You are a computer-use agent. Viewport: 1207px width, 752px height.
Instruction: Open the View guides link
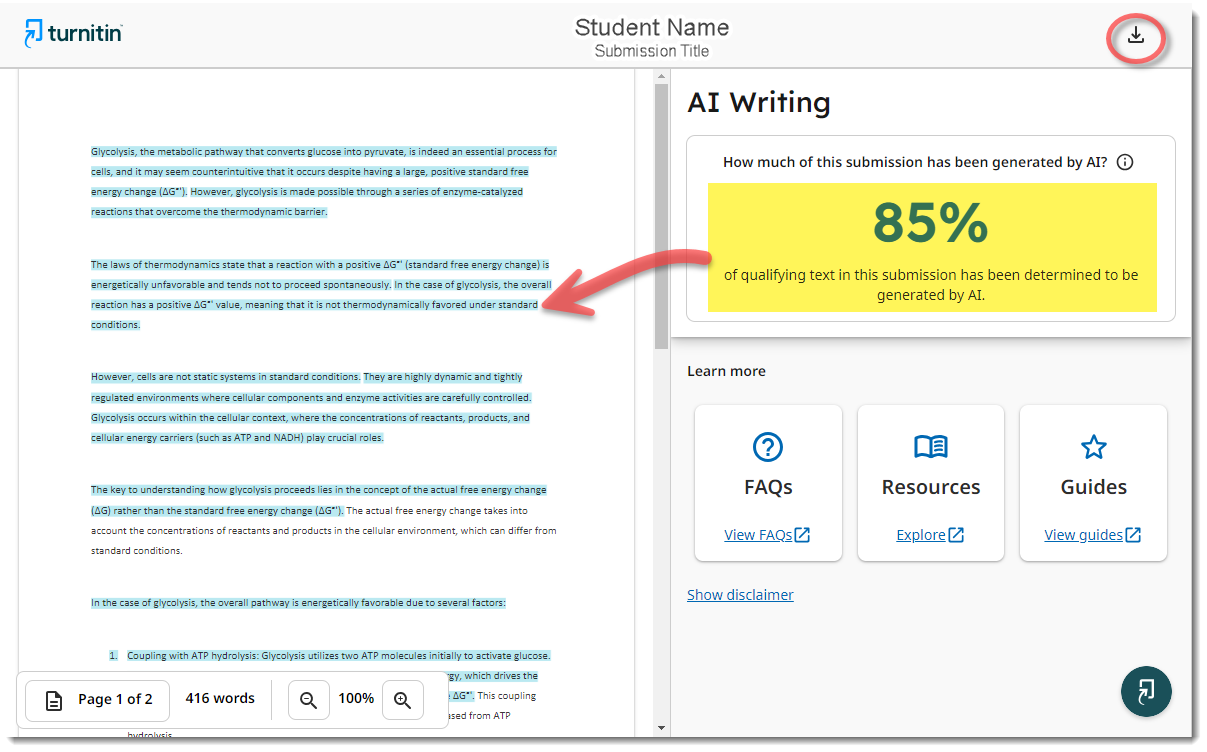coord(1092,535)
